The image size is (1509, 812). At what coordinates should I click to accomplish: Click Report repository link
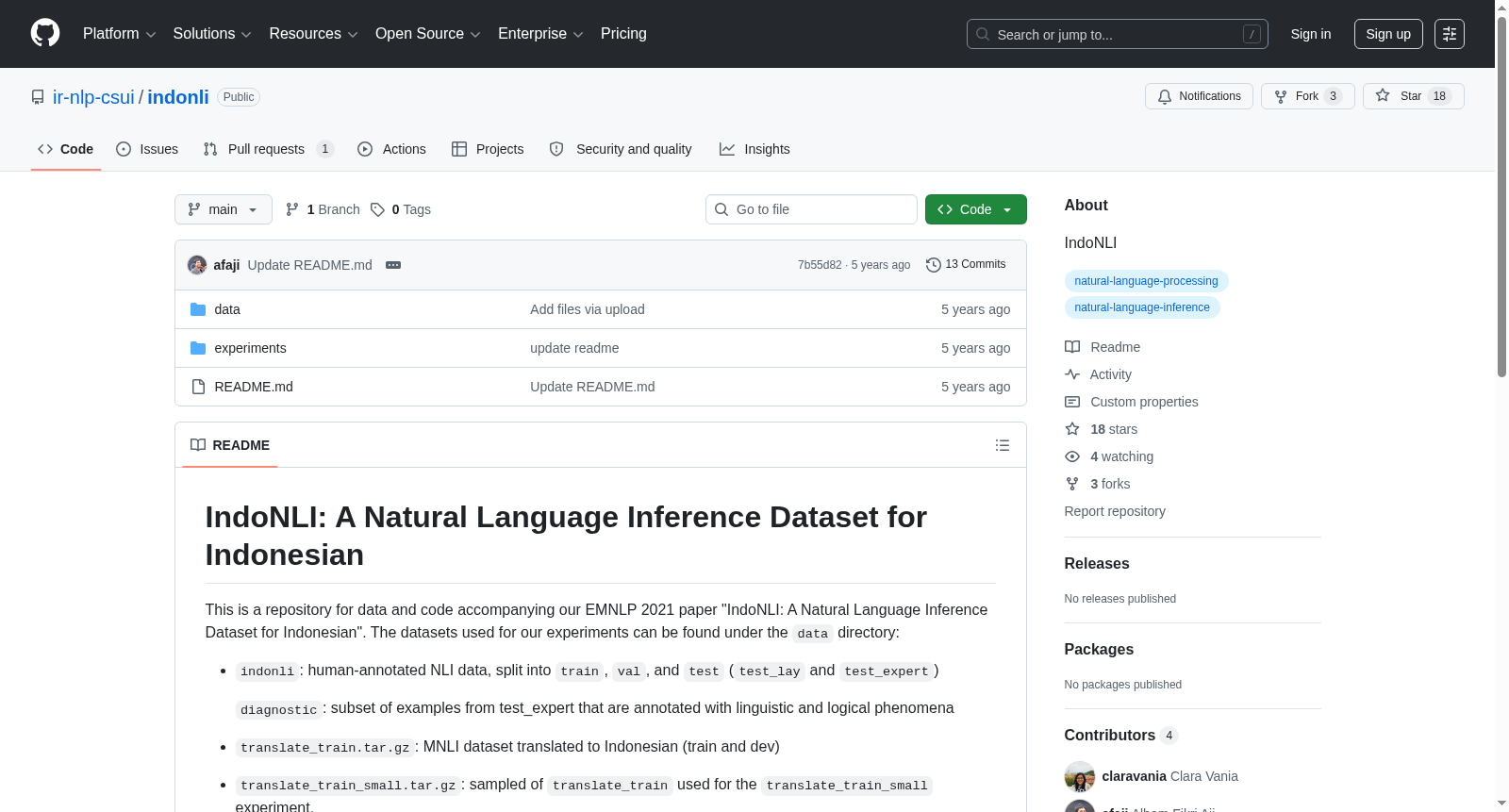click(x=1115, y=511)
